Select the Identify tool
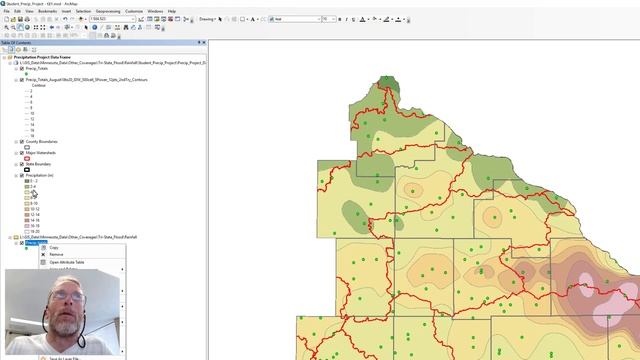This screenshot has height=360, width=640. (x=95, y=27)
